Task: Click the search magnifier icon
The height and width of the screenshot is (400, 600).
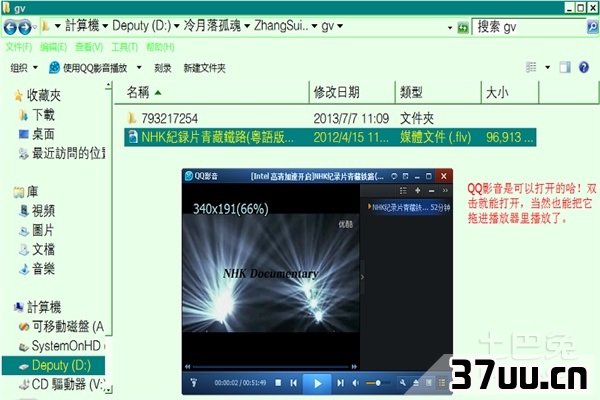Action: point(592,27)
